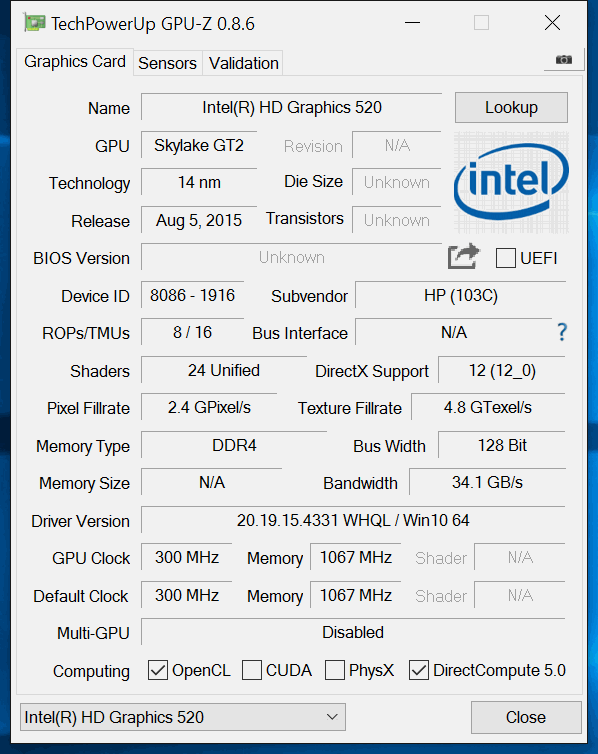Click the GPU-Z title bar app icon
The image size is (598, 754).
tap(34, 23)
